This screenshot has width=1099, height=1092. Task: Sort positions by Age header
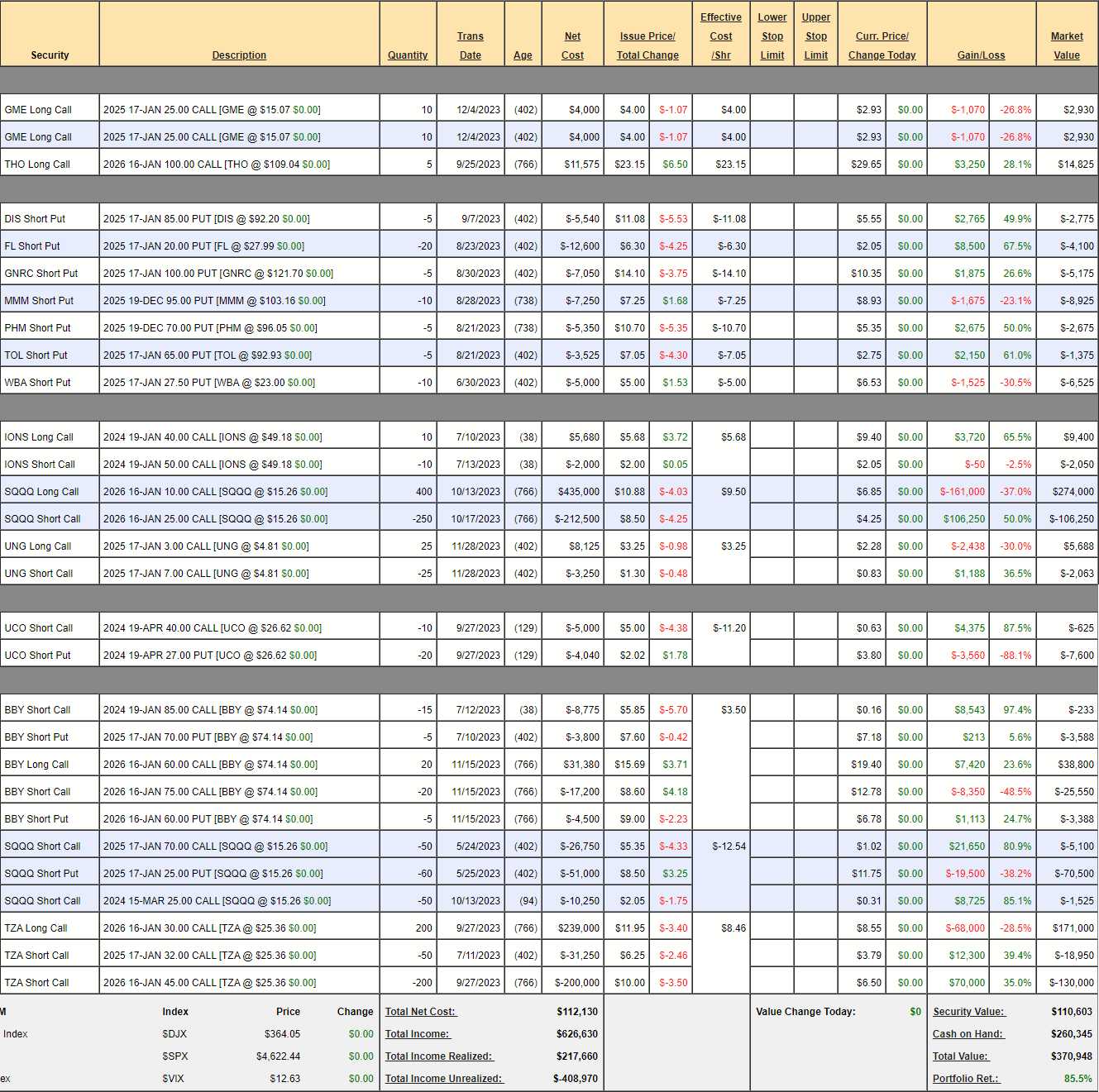(x=523, y=55)
